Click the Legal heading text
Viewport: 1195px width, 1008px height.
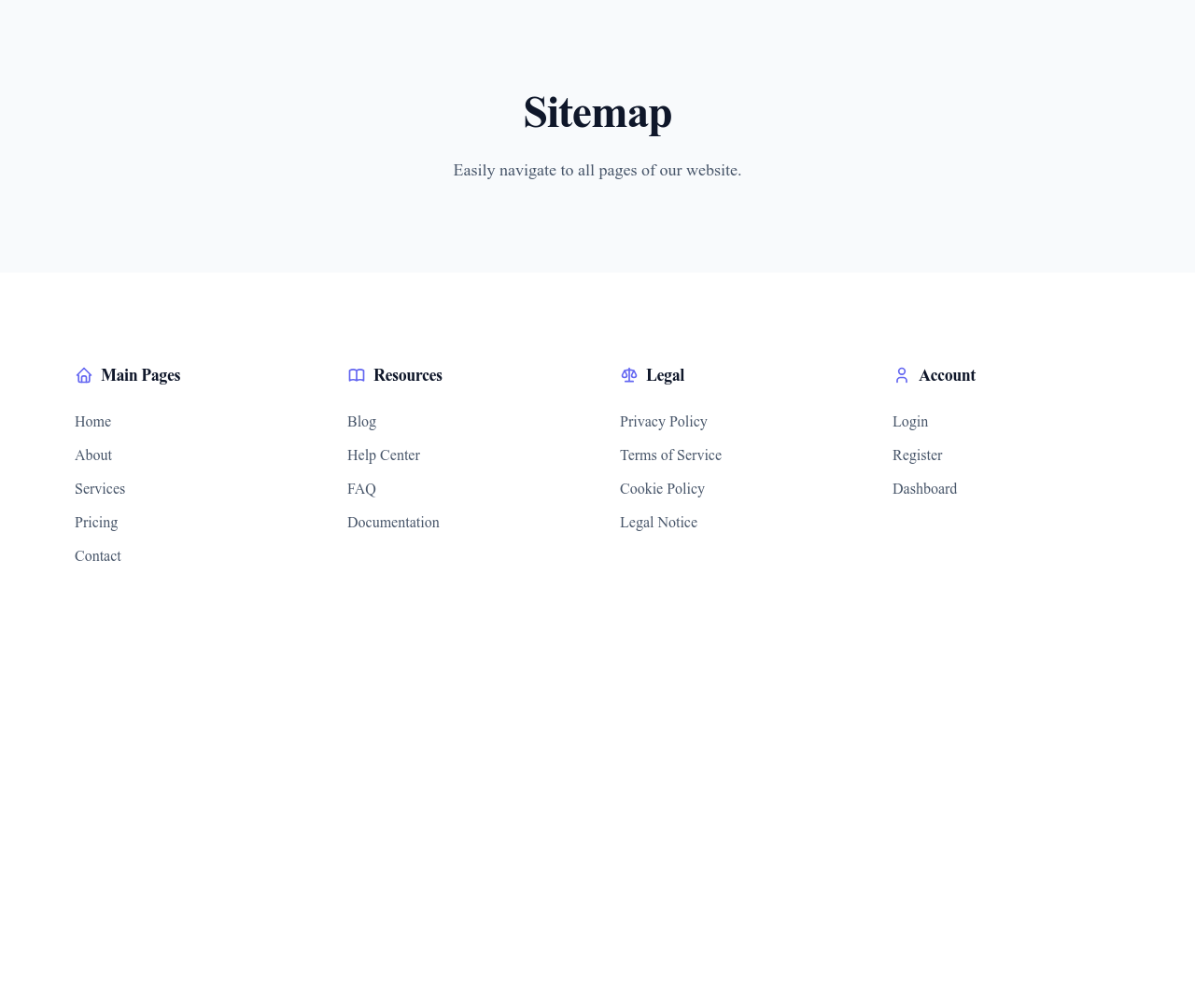click(x=665, y=375)
